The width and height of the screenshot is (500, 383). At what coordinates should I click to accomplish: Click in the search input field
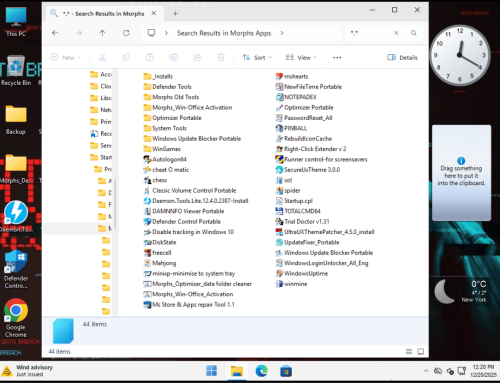pyautogui.click(x=369, y=33)
